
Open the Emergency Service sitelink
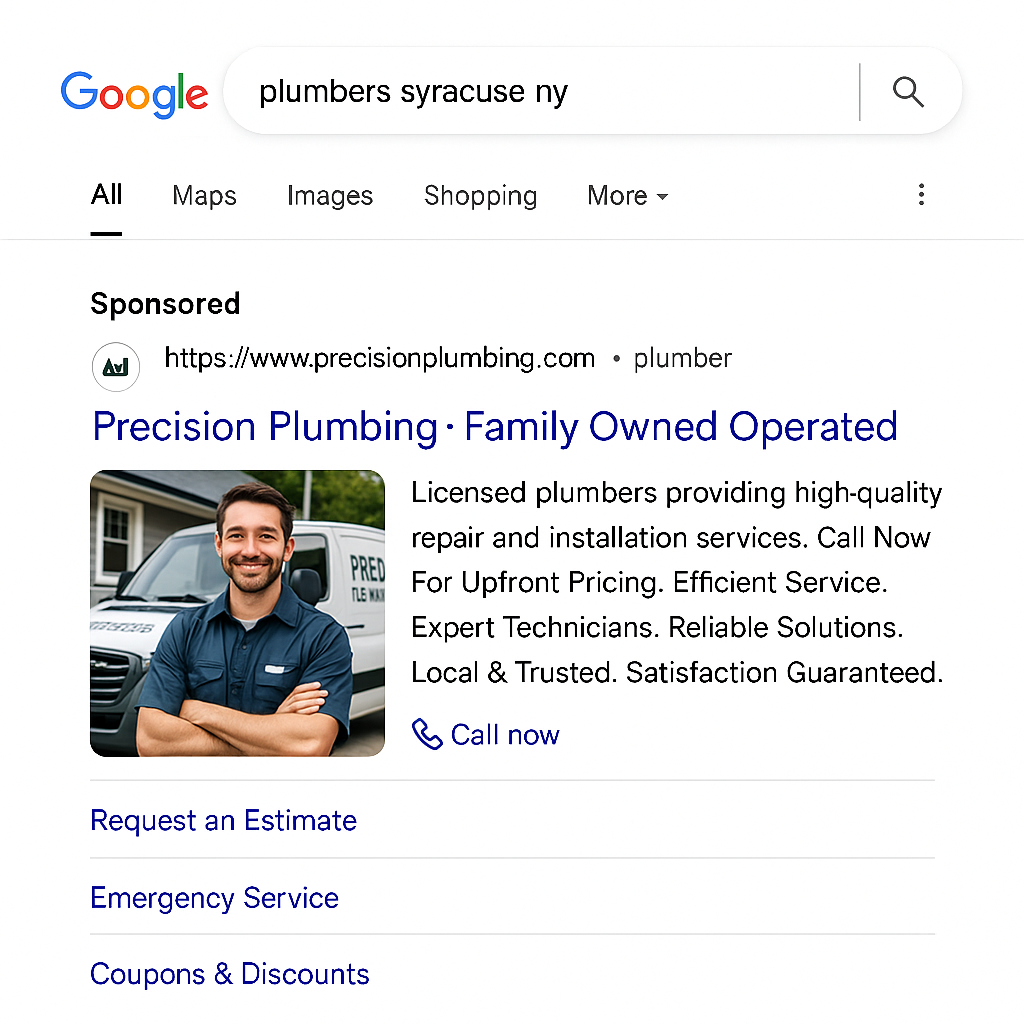tap(214, 898)
